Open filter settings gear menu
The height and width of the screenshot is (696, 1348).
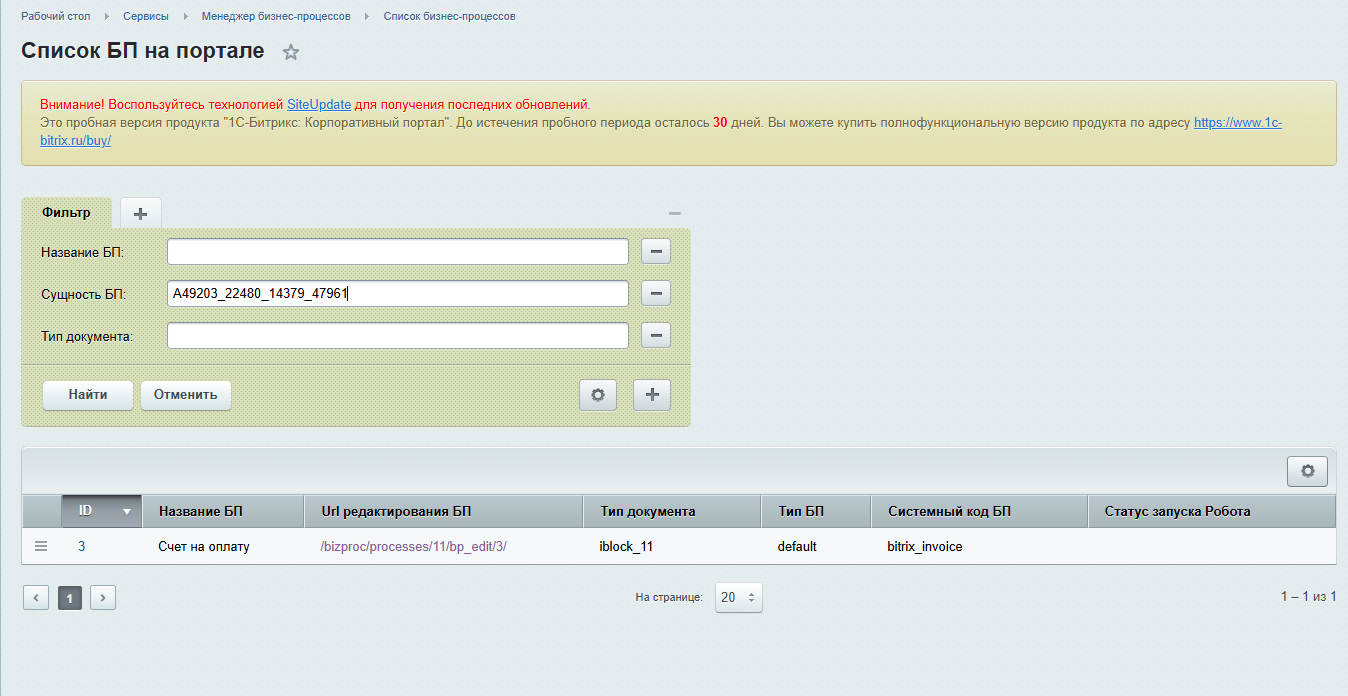tap(598, 395)
